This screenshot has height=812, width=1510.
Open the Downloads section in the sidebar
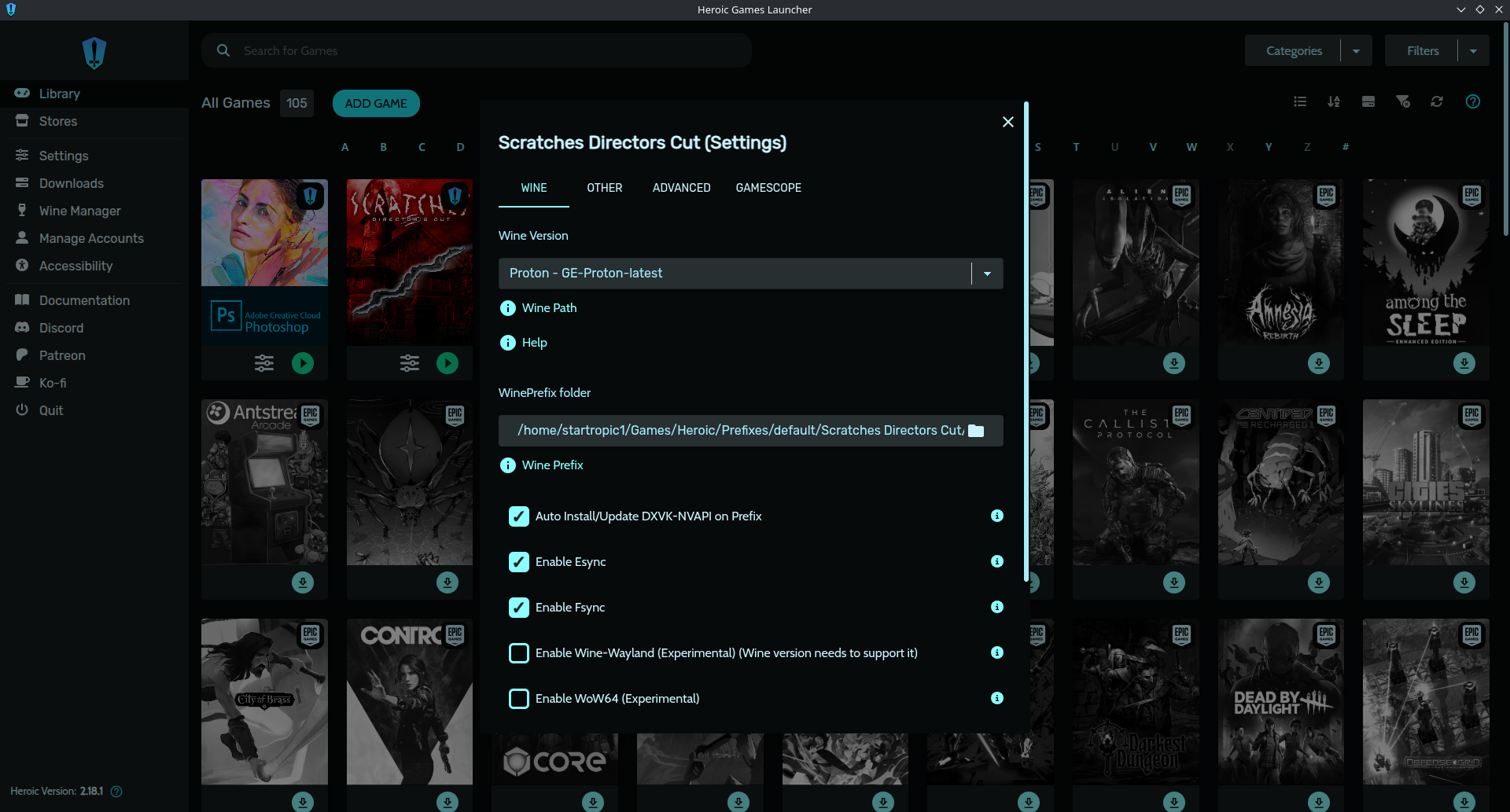pos(72,183)
